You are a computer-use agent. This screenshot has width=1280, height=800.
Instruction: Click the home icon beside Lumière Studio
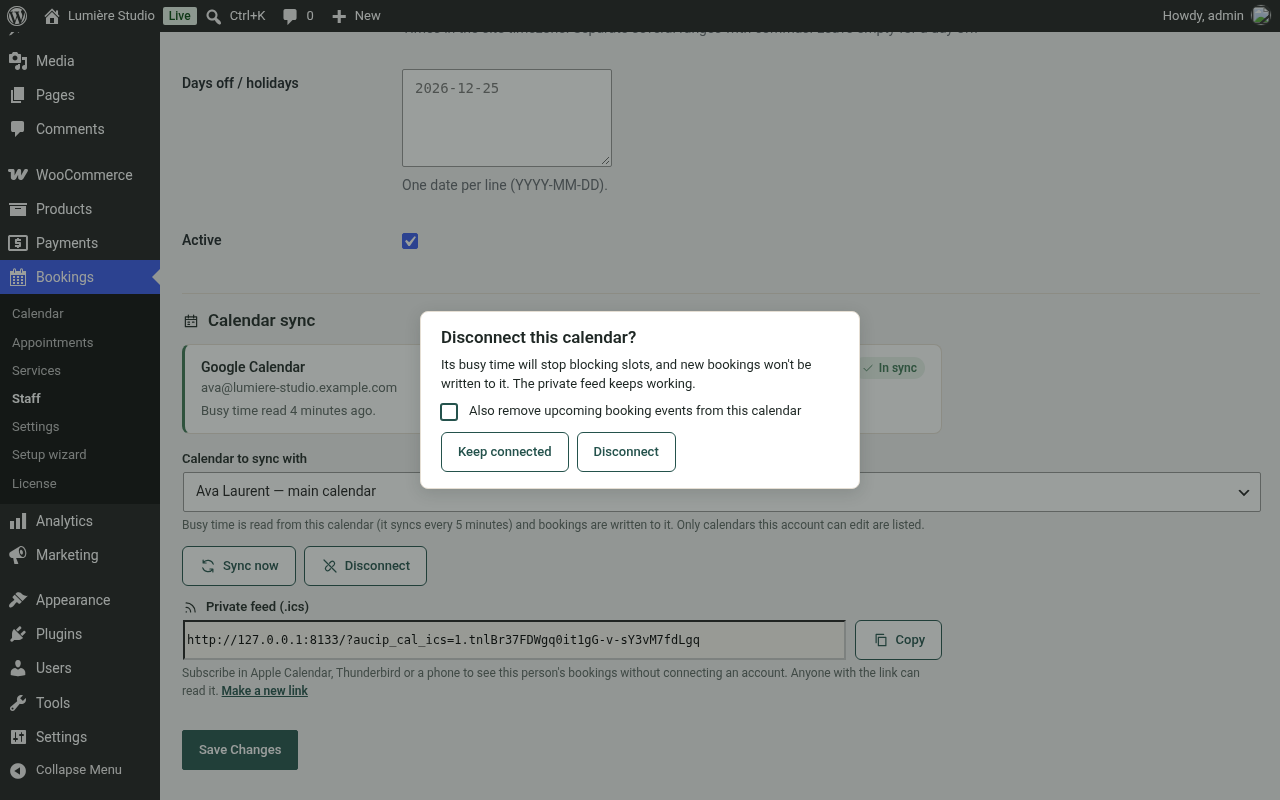pos(52,16)
